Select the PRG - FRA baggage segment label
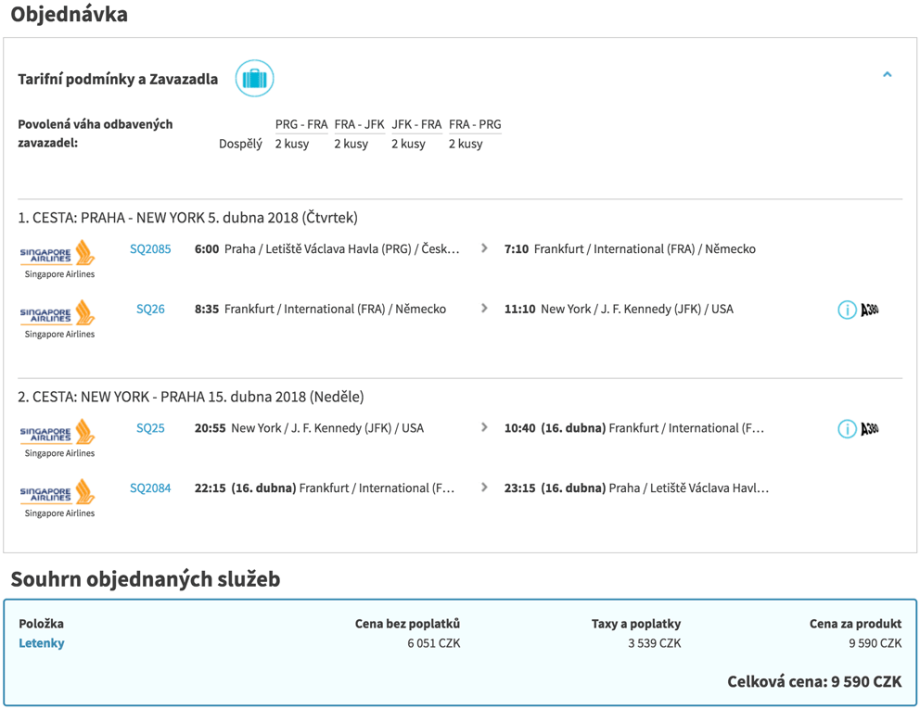The height and width of the screenshot is (709, 920). pos(301,125)
